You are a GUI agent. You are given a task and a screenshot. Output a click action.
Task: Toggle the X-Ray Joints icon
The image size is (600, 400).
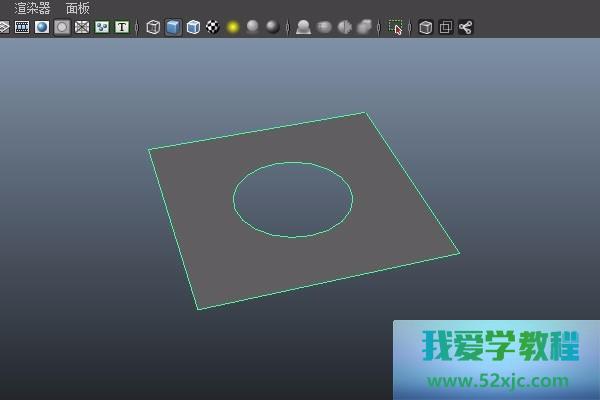coord(466,27)
